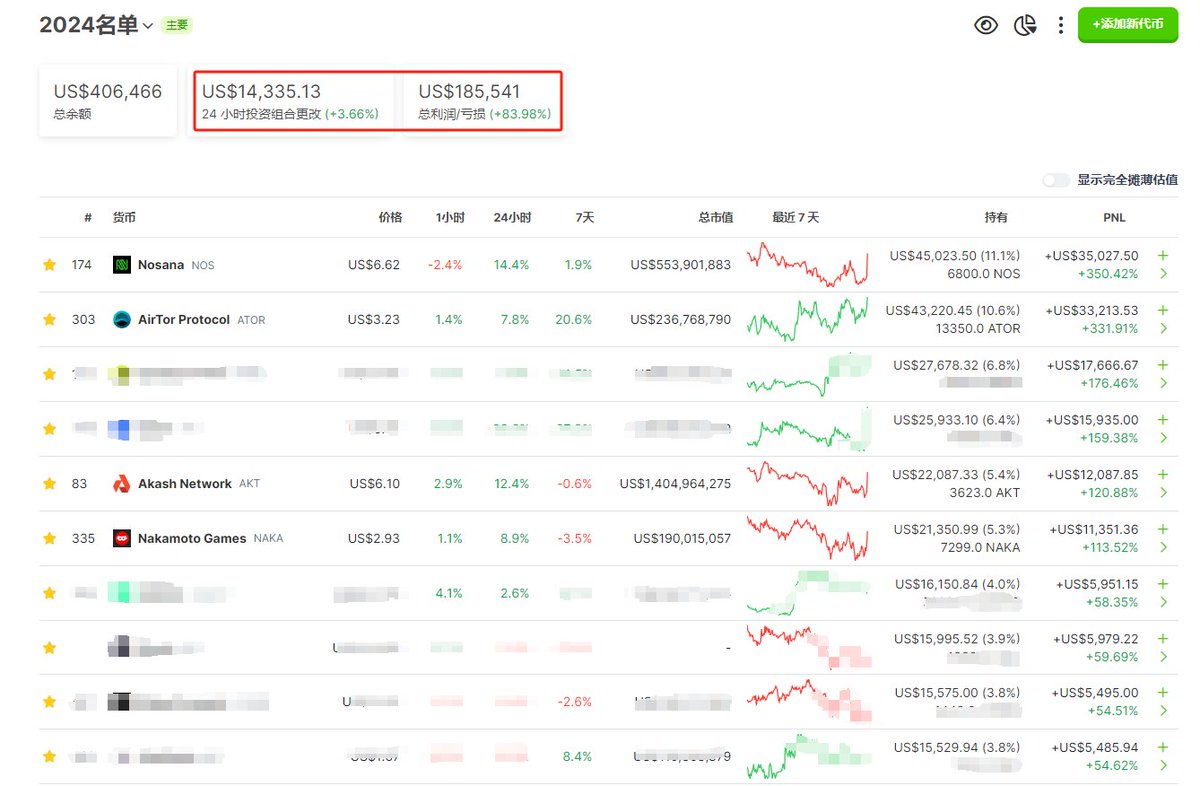Add transaction plus in +US$5,495.00 row
Viewport: 1200px width, 786px height.
click(1163, 692)
